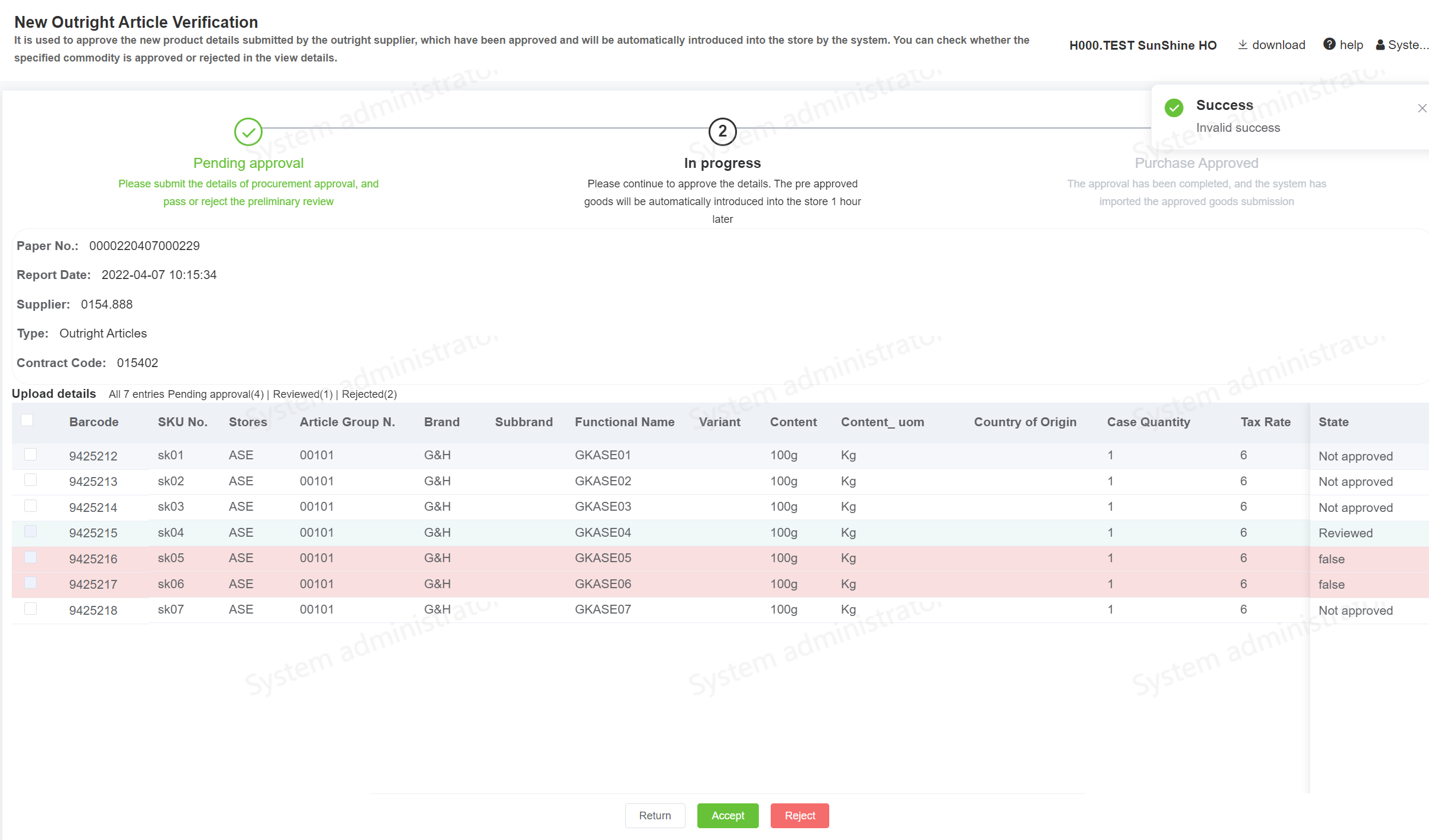Tick the checkbox for barcode 9425218
The width and height of the screenshot is (1429, 840).
click(31, 609)
